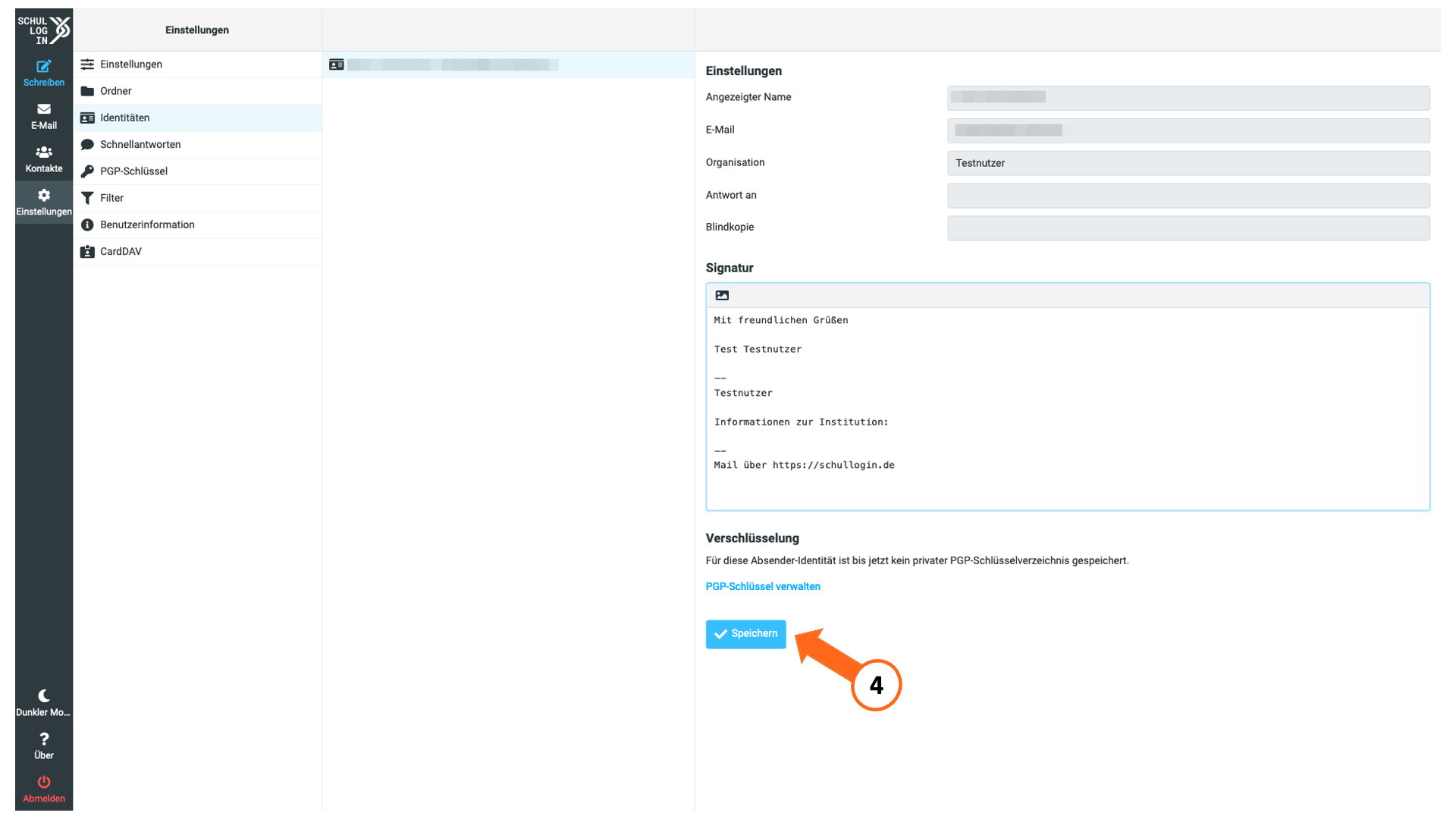1456x819 pixels.
Task: Click the Identitäten ID card icon
Action: [87, 118]
